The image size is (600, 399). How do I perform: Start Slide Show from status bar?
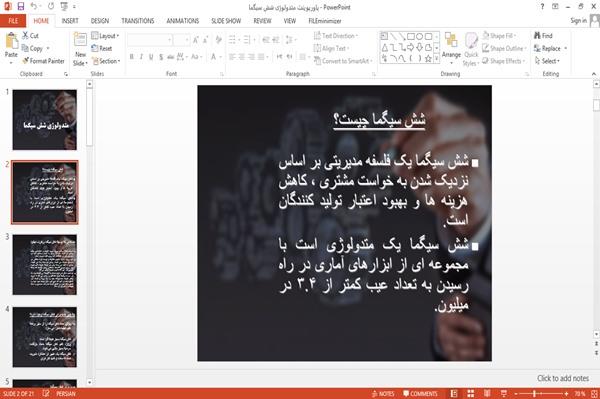click(504, 394)
